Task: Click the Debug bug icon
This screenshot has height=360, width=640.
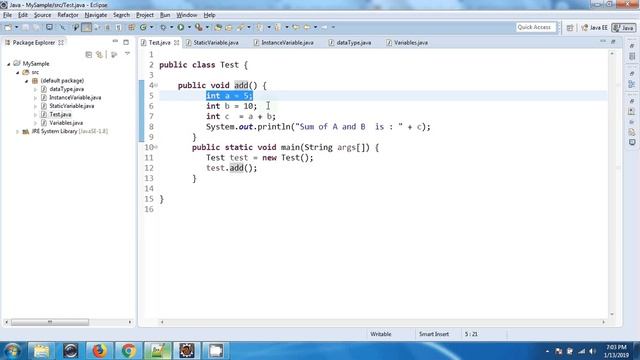Action: [x=163, y=27]
